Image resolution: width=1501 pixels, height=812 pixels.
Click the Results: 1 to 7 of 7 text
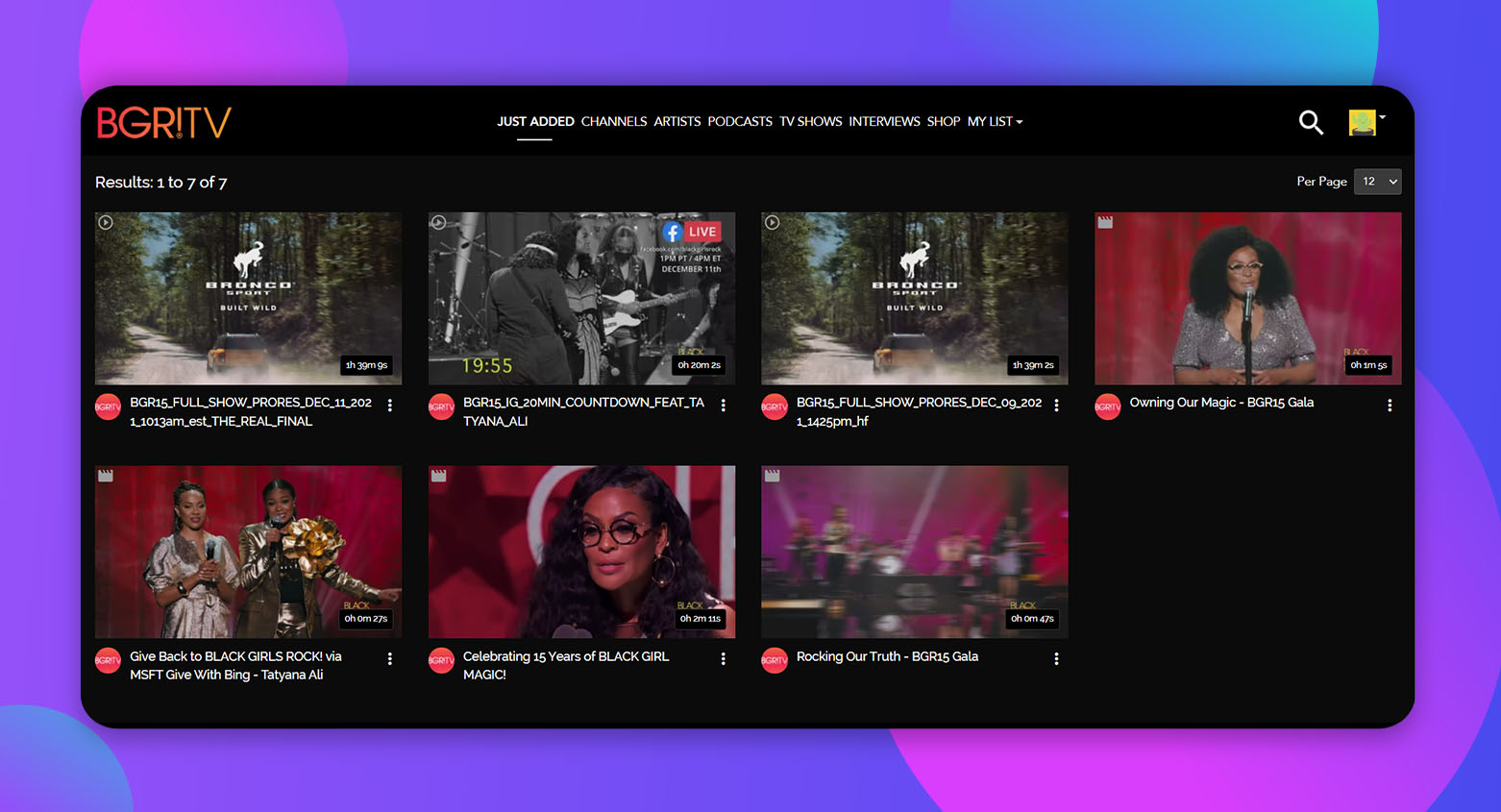pos(161,183)
